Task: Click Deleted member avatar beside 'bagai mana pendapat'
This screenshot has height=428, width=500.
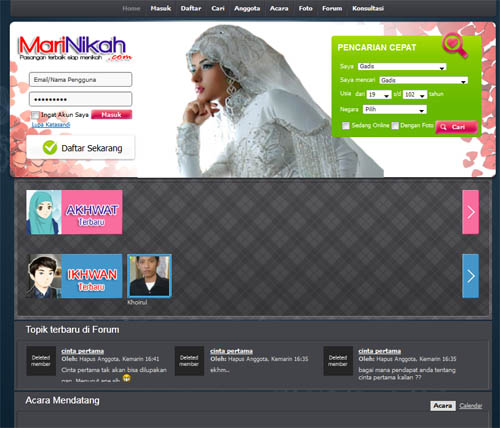Action: (338, 361)
